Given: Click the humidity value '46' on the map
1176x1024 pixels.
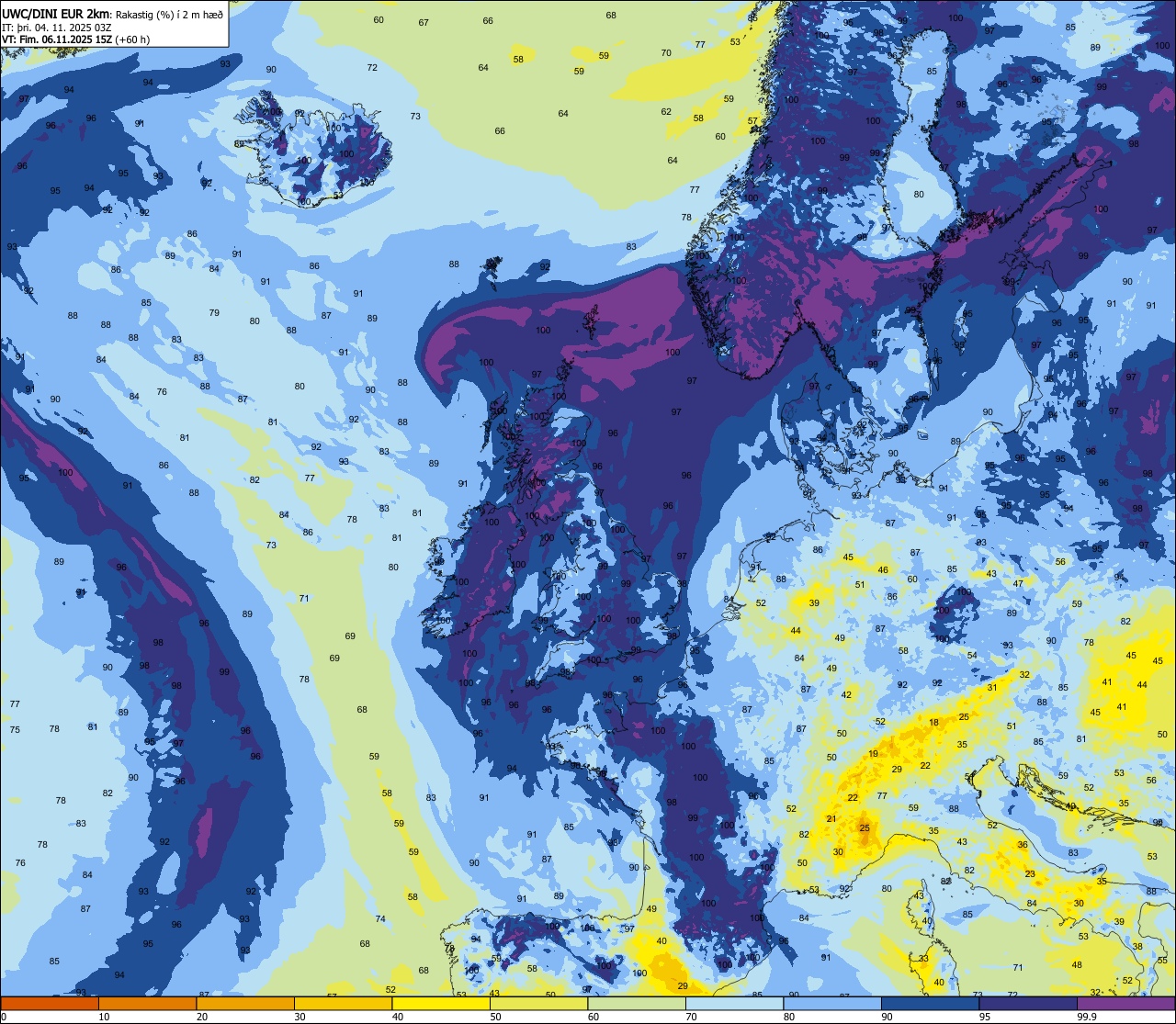Looking at the screenshot, I should (883, 570).
